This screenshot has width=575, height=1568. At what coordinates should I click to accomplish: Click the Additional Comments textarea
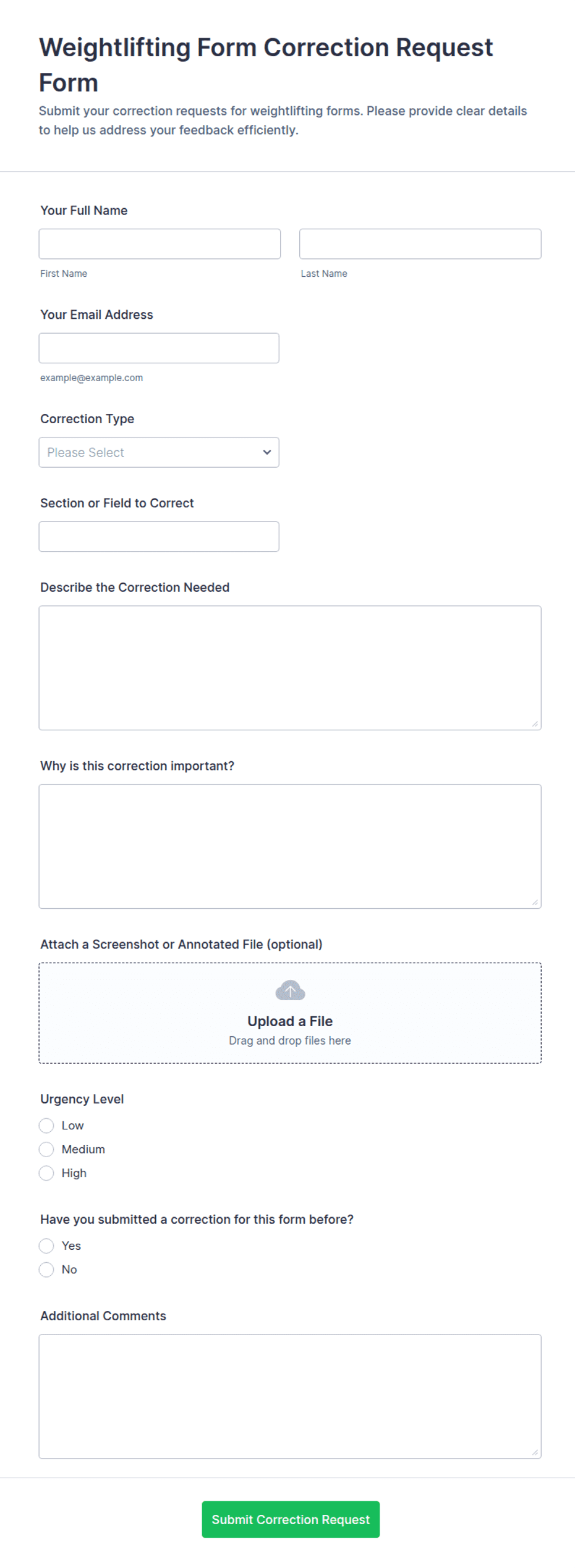[290, 1396]
